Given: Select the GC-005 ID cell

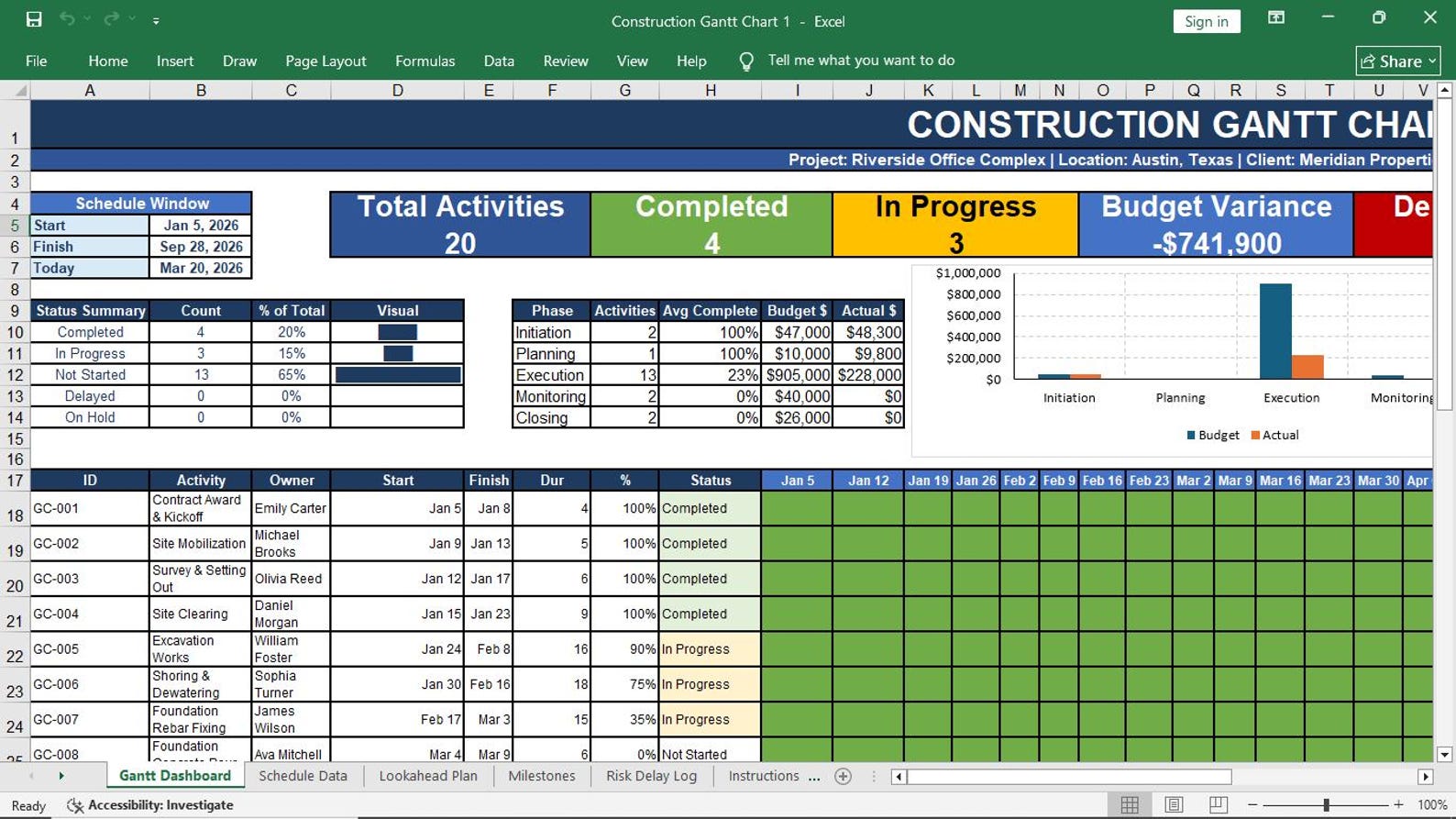Looking at the screenshot, I should (90, 648).
